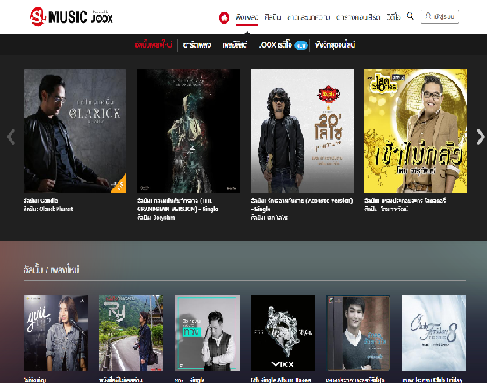Click the red home icon in navigation

click(x=224, y=17)
